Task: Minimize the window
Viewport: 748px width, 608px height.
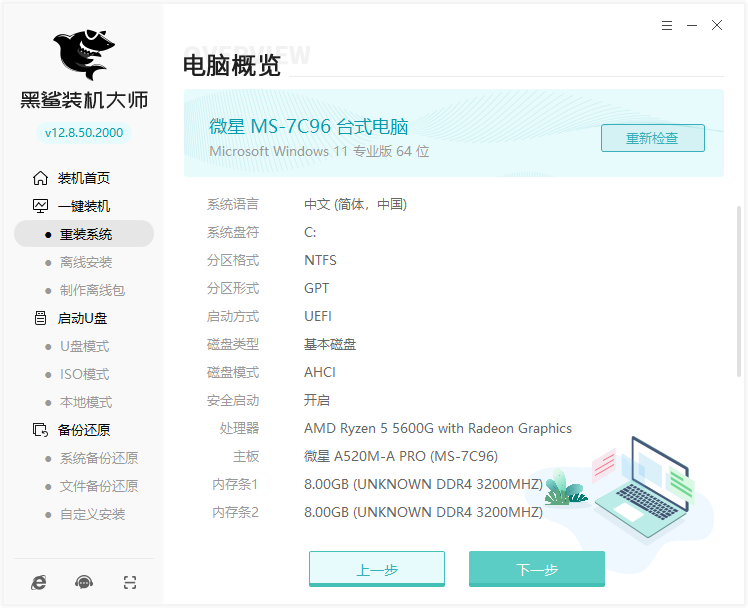Action: 692,25
